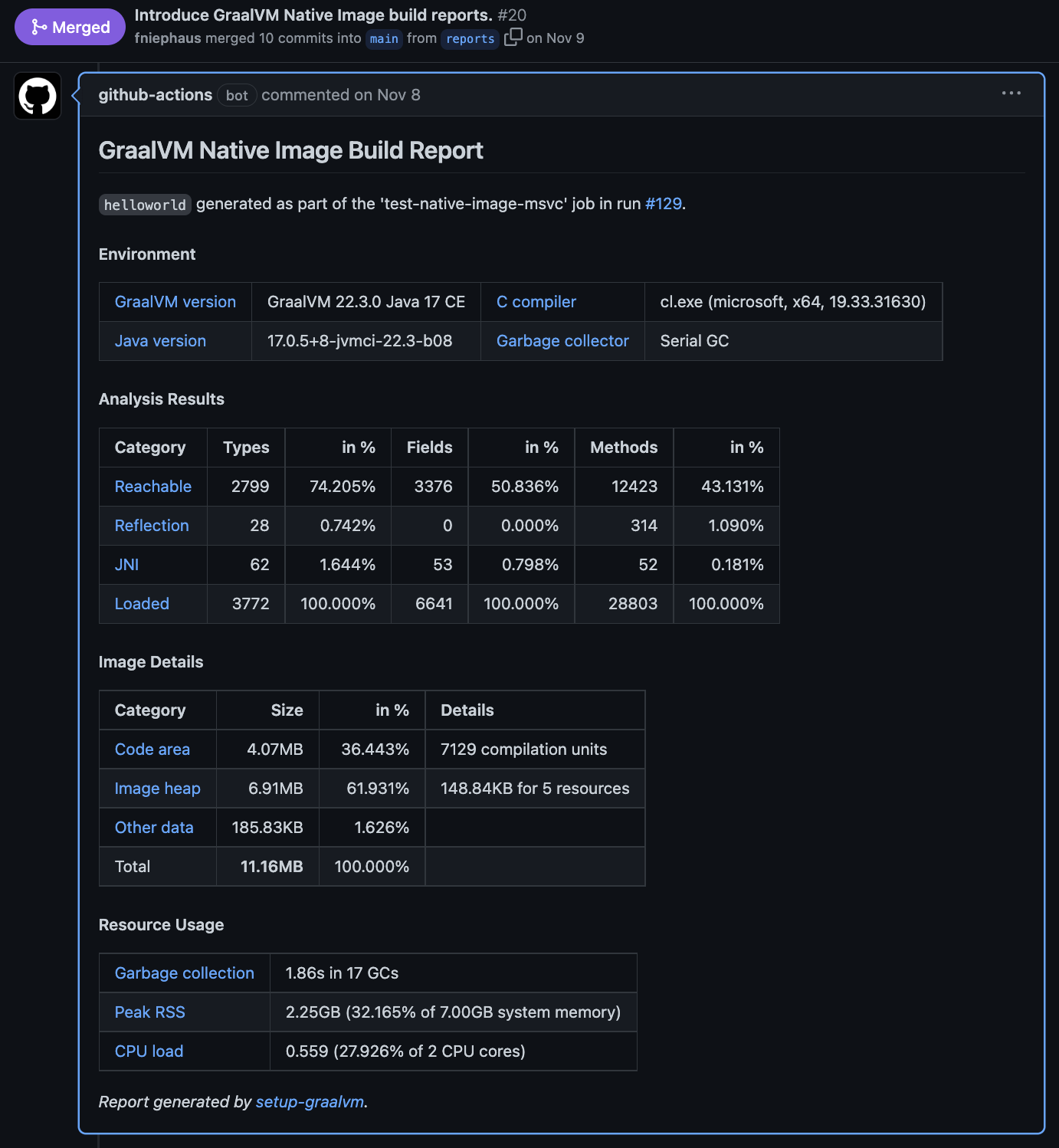Click the Loaded fields value 6641
The width and height of the screenshot is (1059, 1148).
pos(434,604)
